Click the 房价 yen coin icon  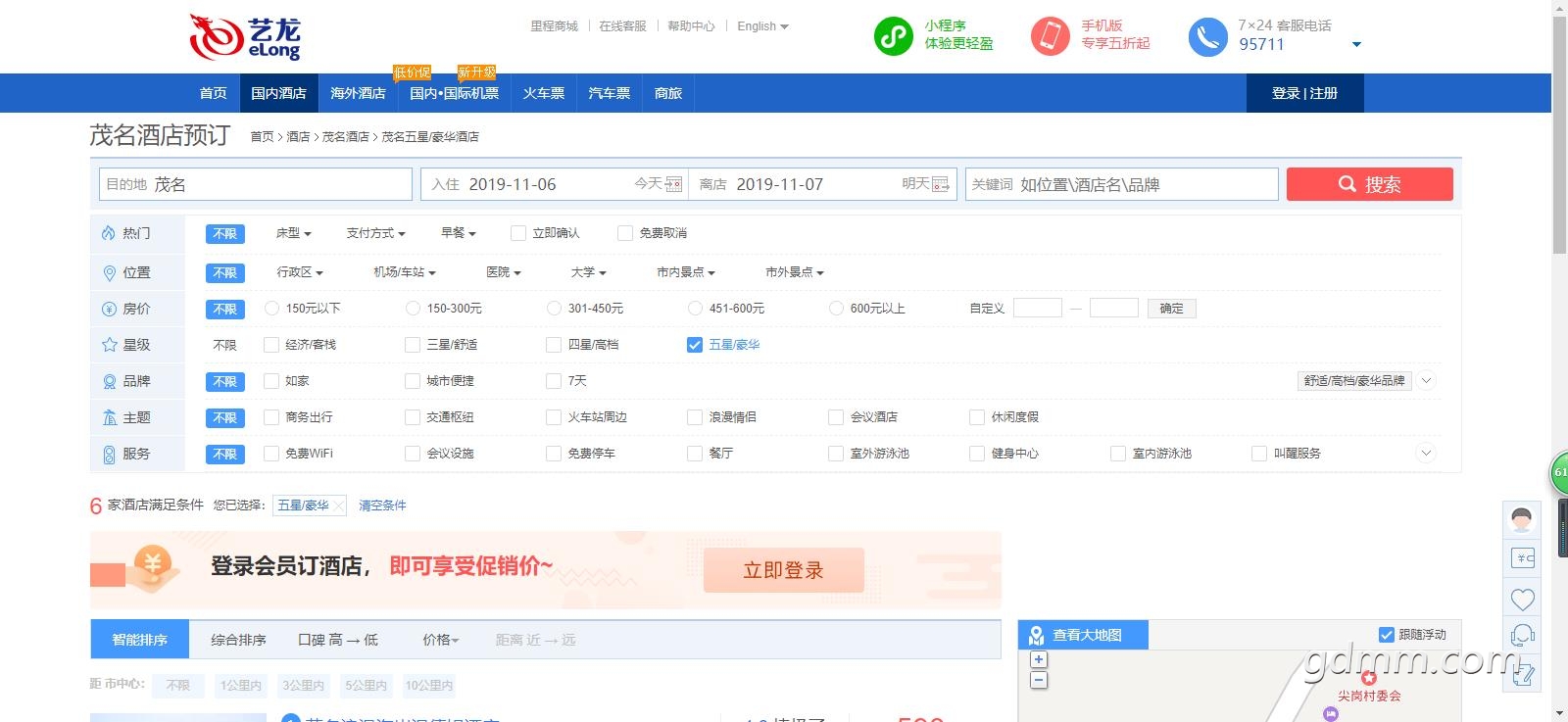[109, 309]
